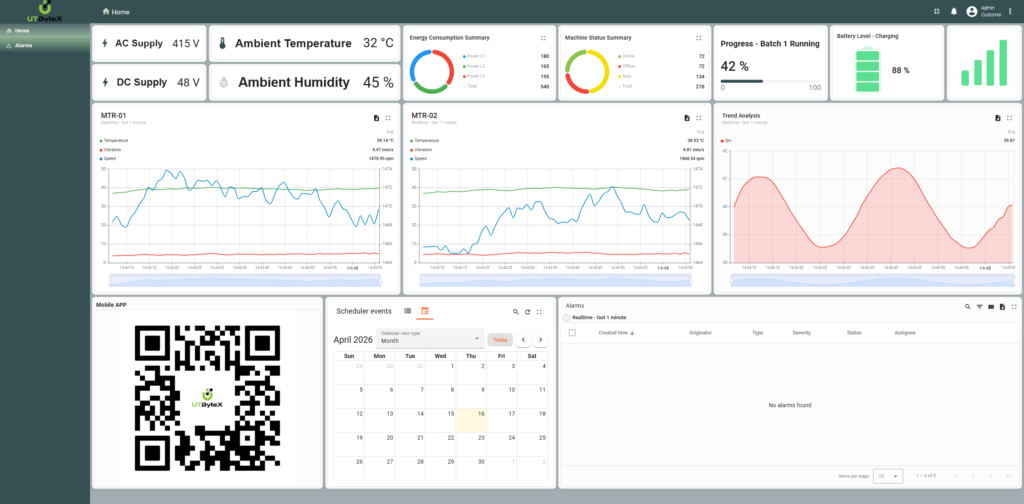Go to next month in calendar

click(541, 339)
